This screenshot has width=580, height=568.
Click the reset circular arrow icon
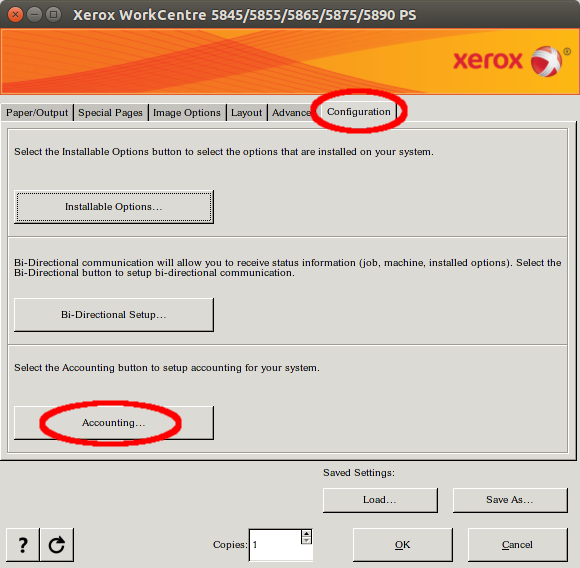pos(57,544)
